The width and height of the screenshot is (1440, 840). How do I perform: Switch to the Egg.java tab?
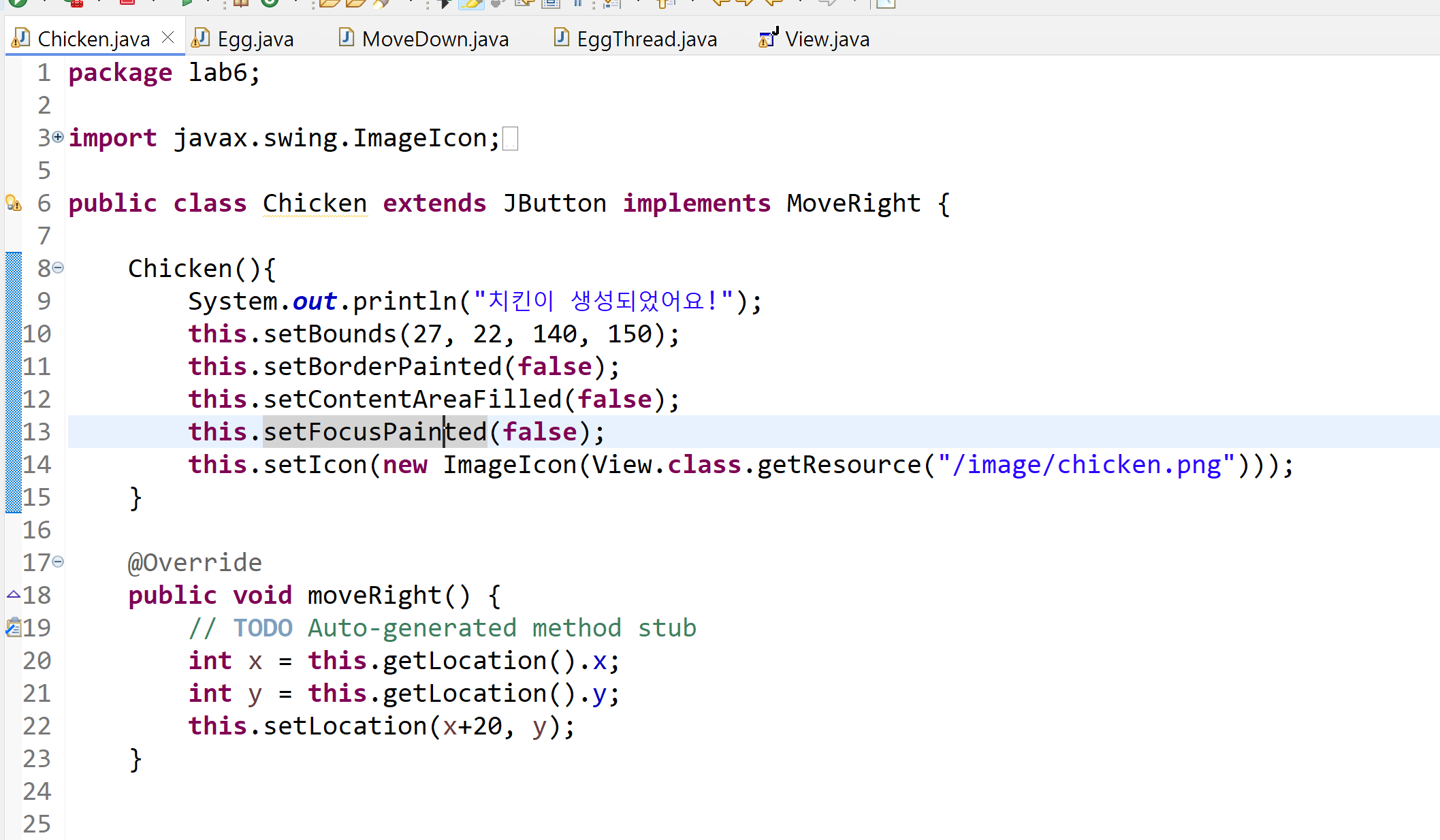255,39
